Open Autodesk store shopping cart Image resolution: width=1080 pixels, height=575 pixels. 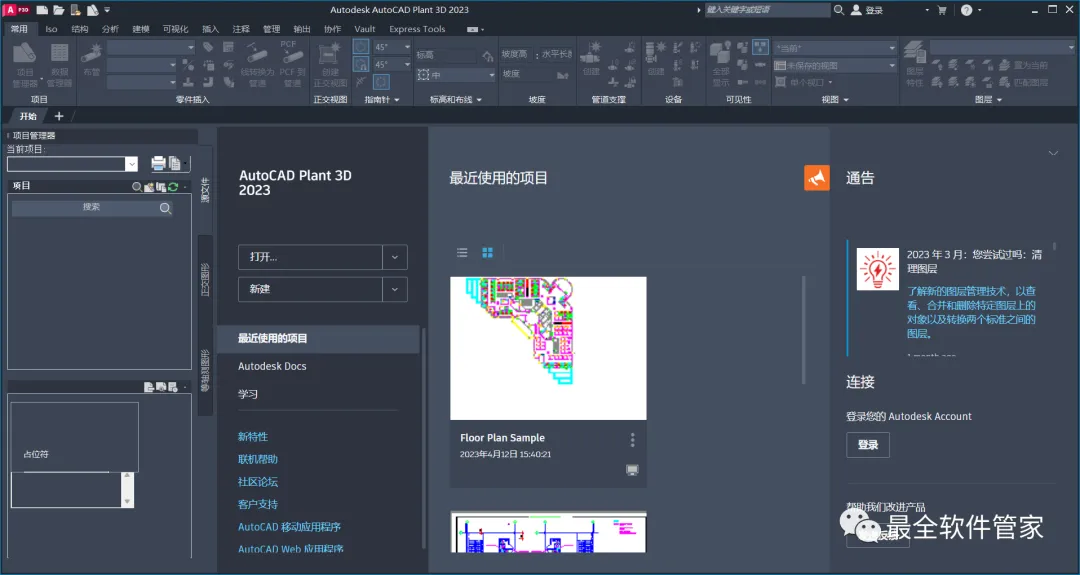tap(942, 10)
